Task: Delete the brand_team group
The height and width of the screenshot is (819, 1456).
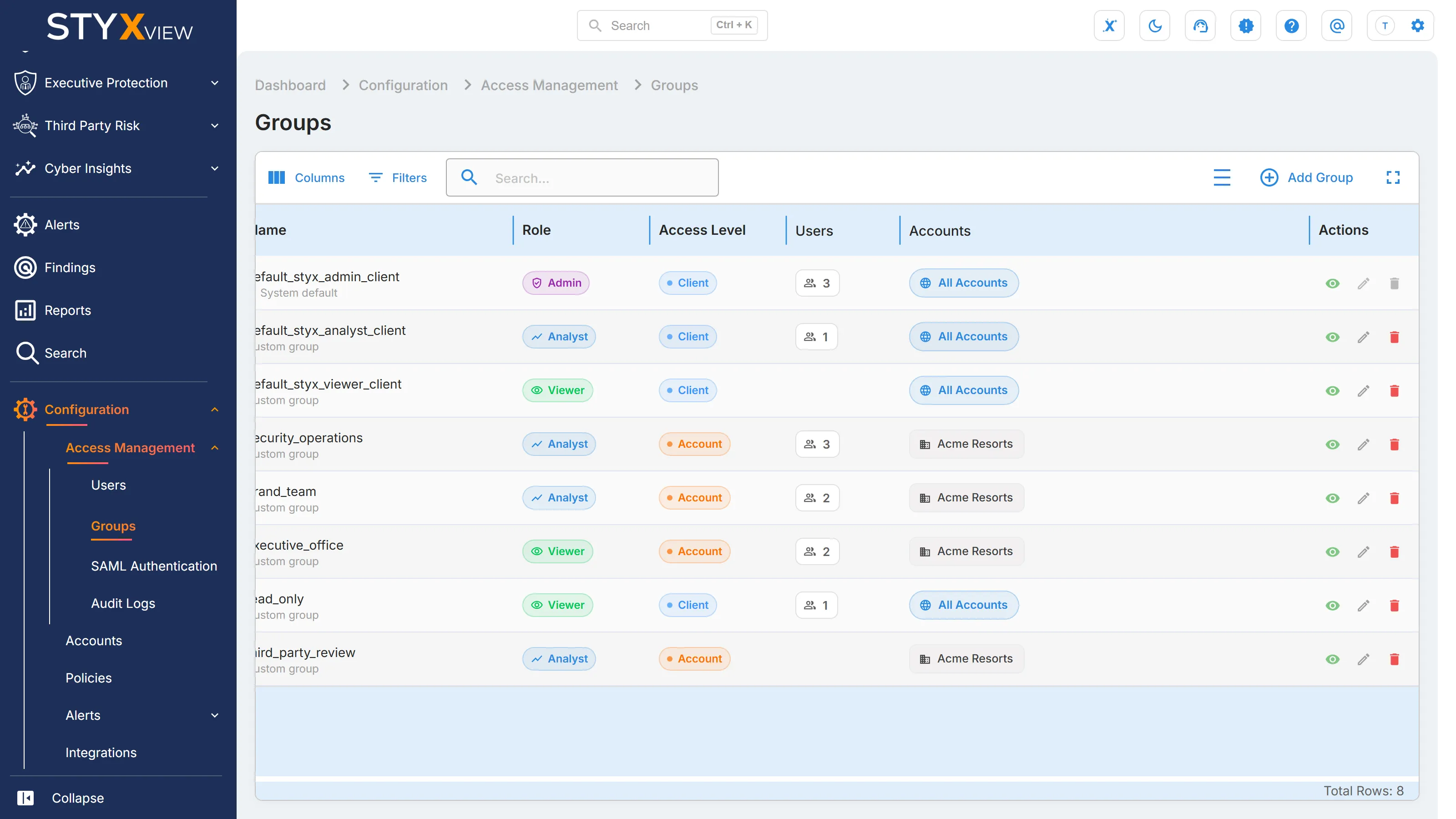Action: tap(1394, 498)
